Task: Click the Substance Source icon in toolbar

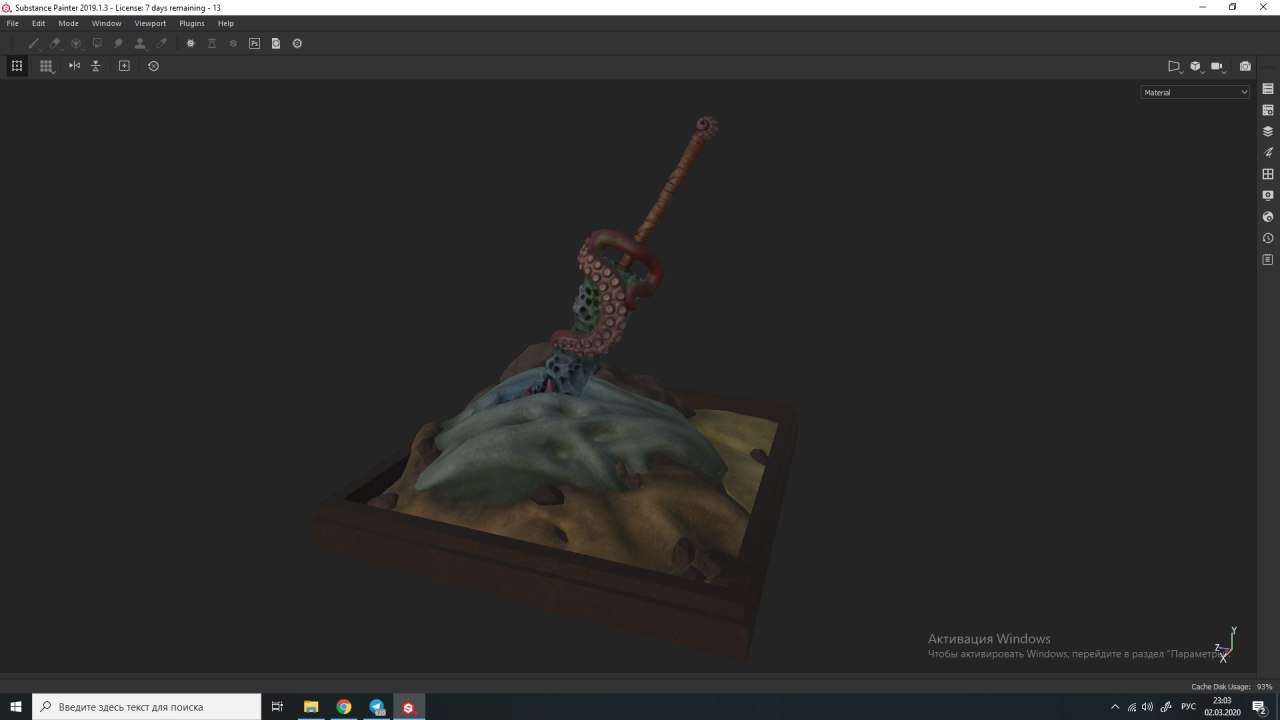Action: tap(191, 43)
